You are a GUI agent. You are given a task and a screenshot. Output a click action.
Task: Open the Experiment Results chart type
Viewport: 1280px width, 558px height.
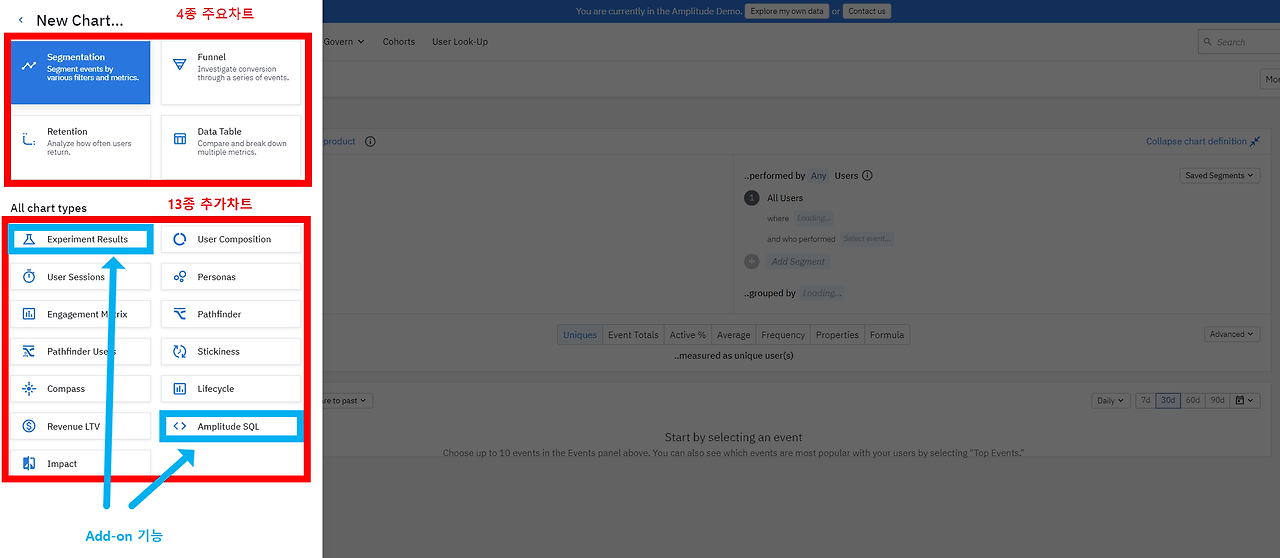(81, 239)
